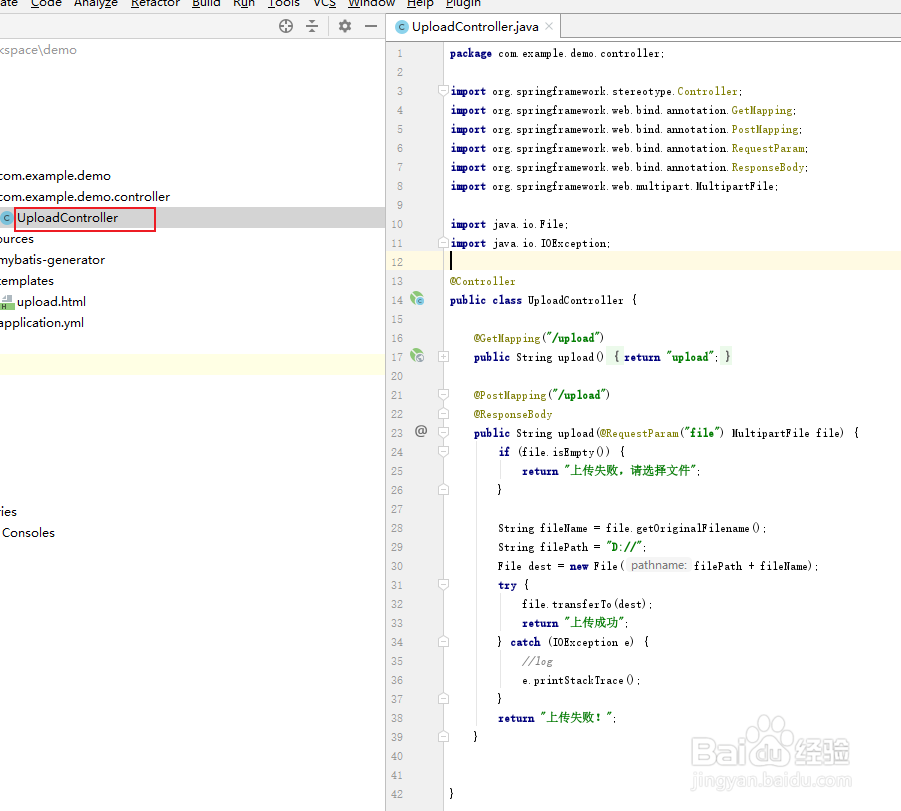This screenshot has height=811, width=901.
Task: Click the UploadController.java file icon in the tab
Action: coord(401,26)
